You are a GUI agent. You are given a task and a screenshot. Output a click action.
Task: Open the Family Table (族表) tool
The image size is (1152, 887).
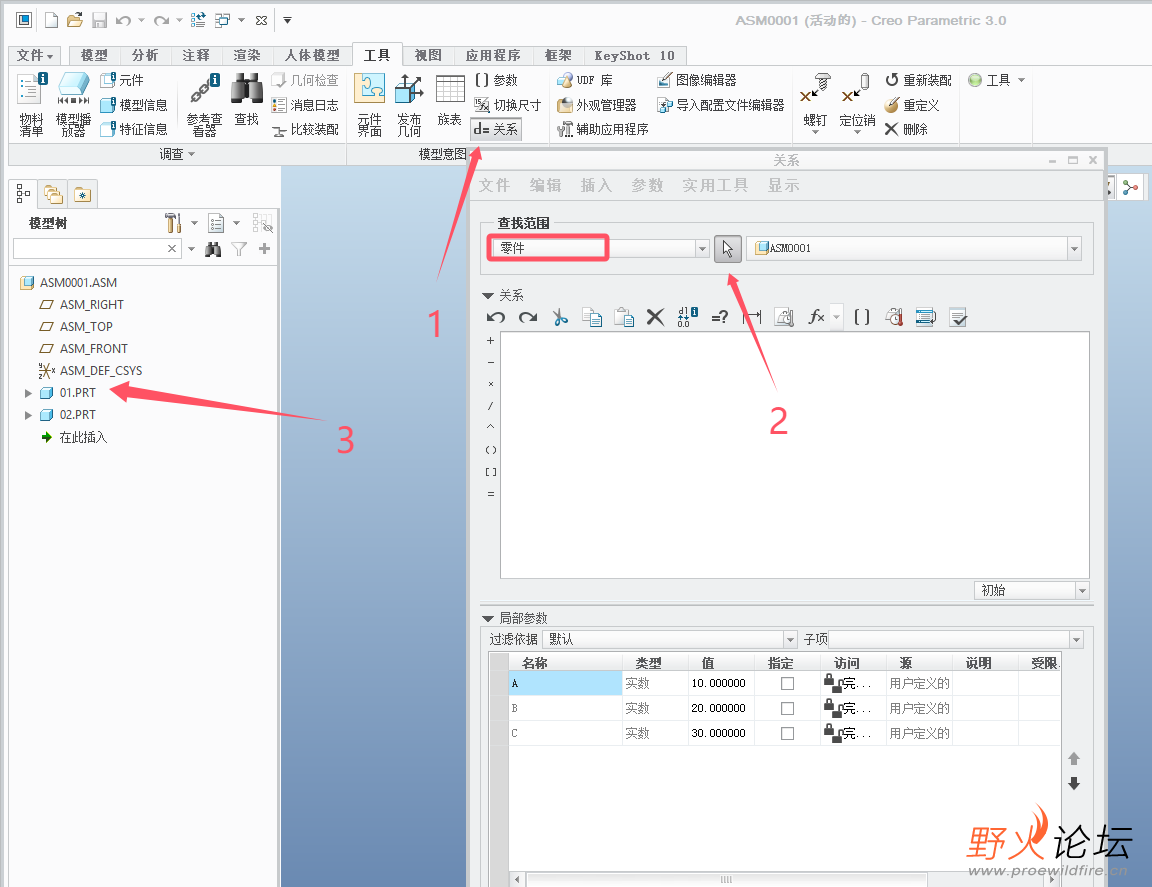[450, 100]
